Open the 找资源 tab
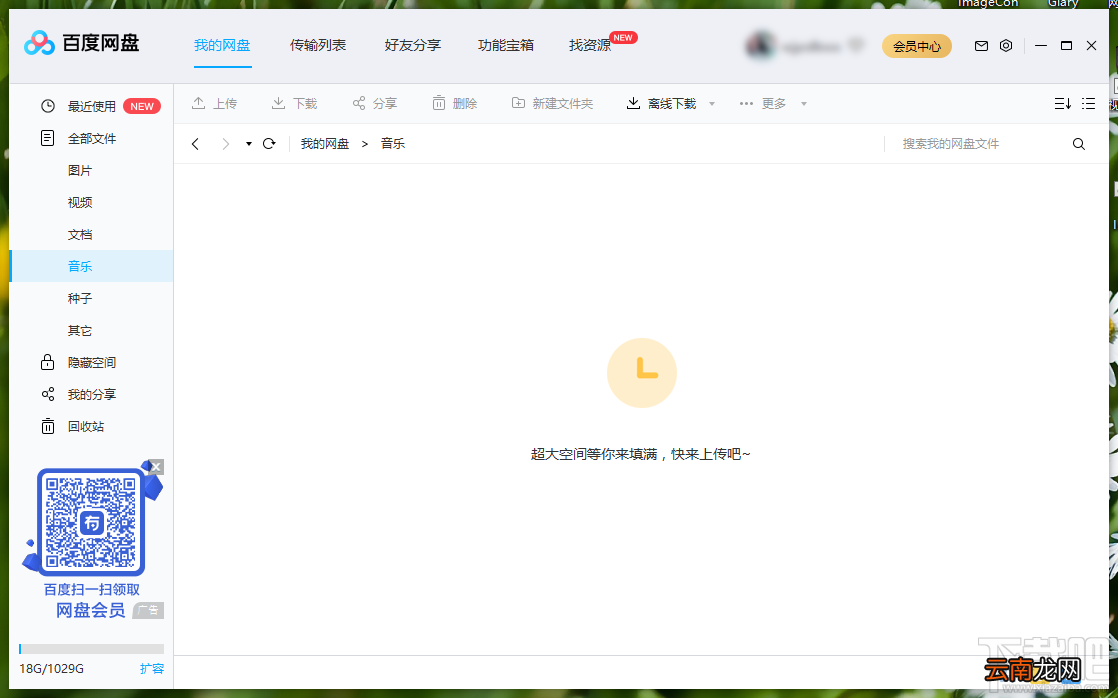The image size is (1118, 698). coord(590,46)
